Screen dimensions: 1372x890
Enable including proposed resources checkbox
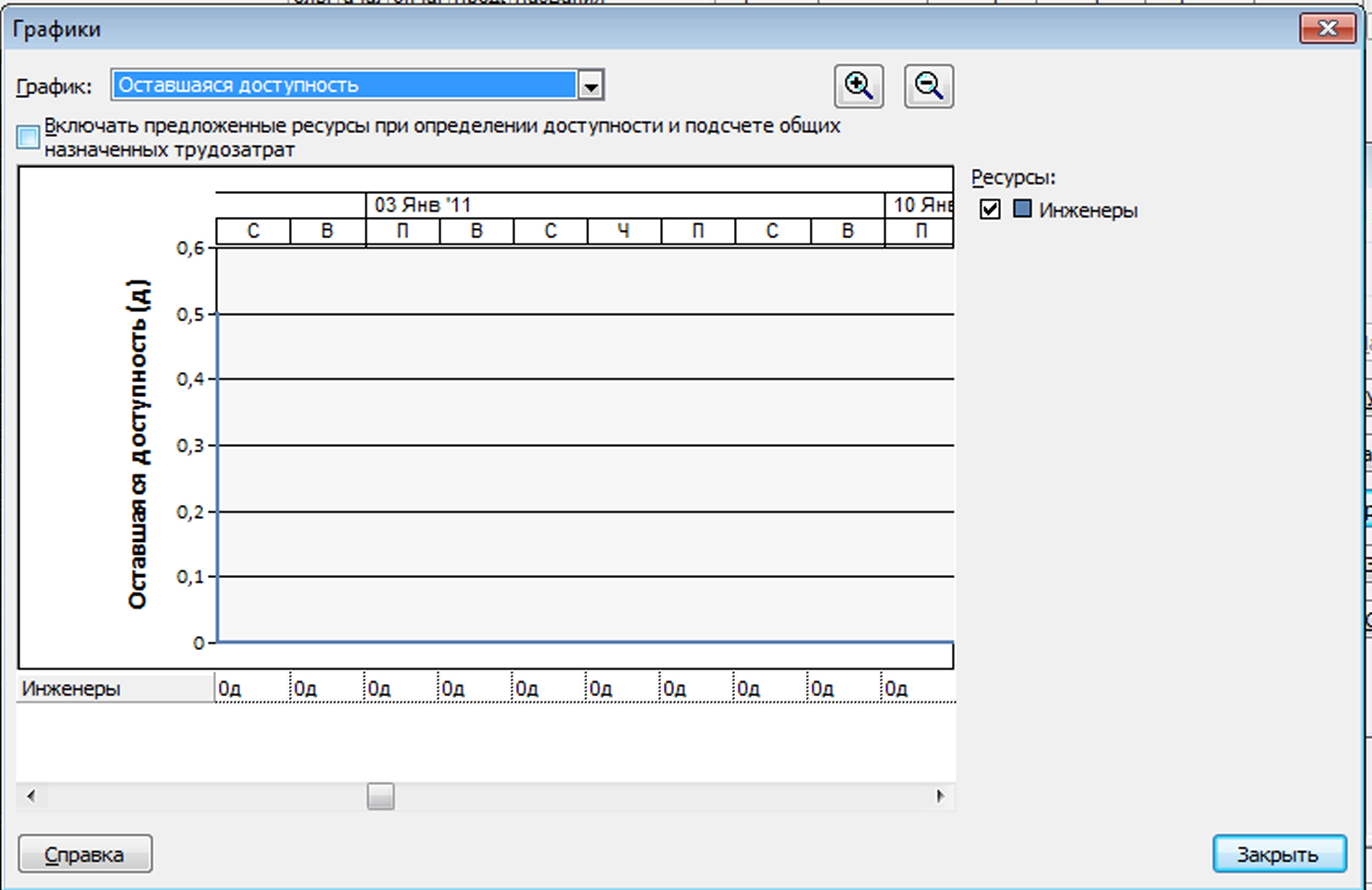pyautogui.click(x=29, y=138)
